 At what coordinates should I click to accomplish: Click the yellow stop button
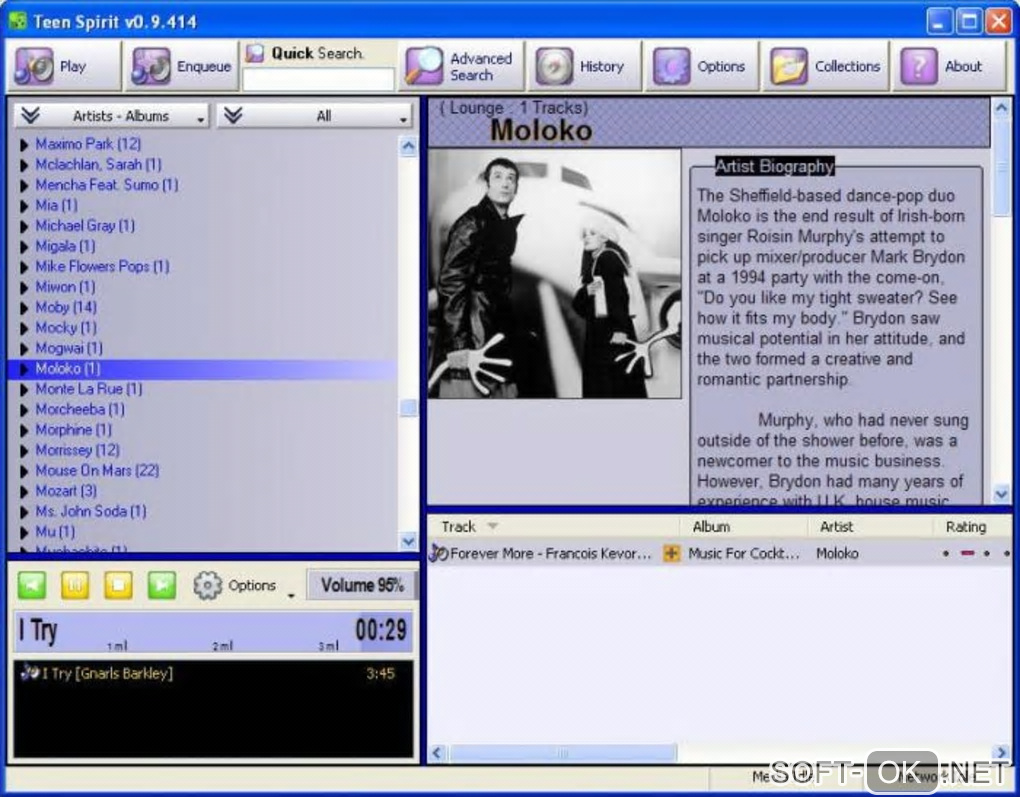[118, 586]
